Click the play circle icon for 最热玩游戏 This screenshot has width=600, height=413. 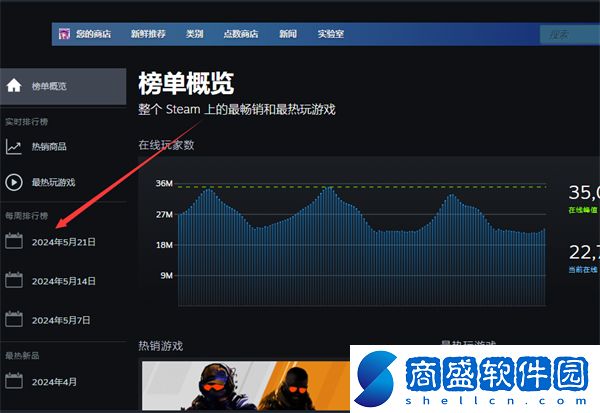(x=14, y=182)
